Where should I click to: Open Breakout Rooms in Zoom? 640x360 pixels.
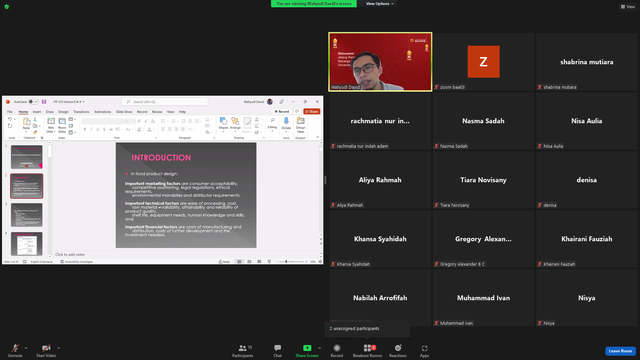tap(367, 350)
